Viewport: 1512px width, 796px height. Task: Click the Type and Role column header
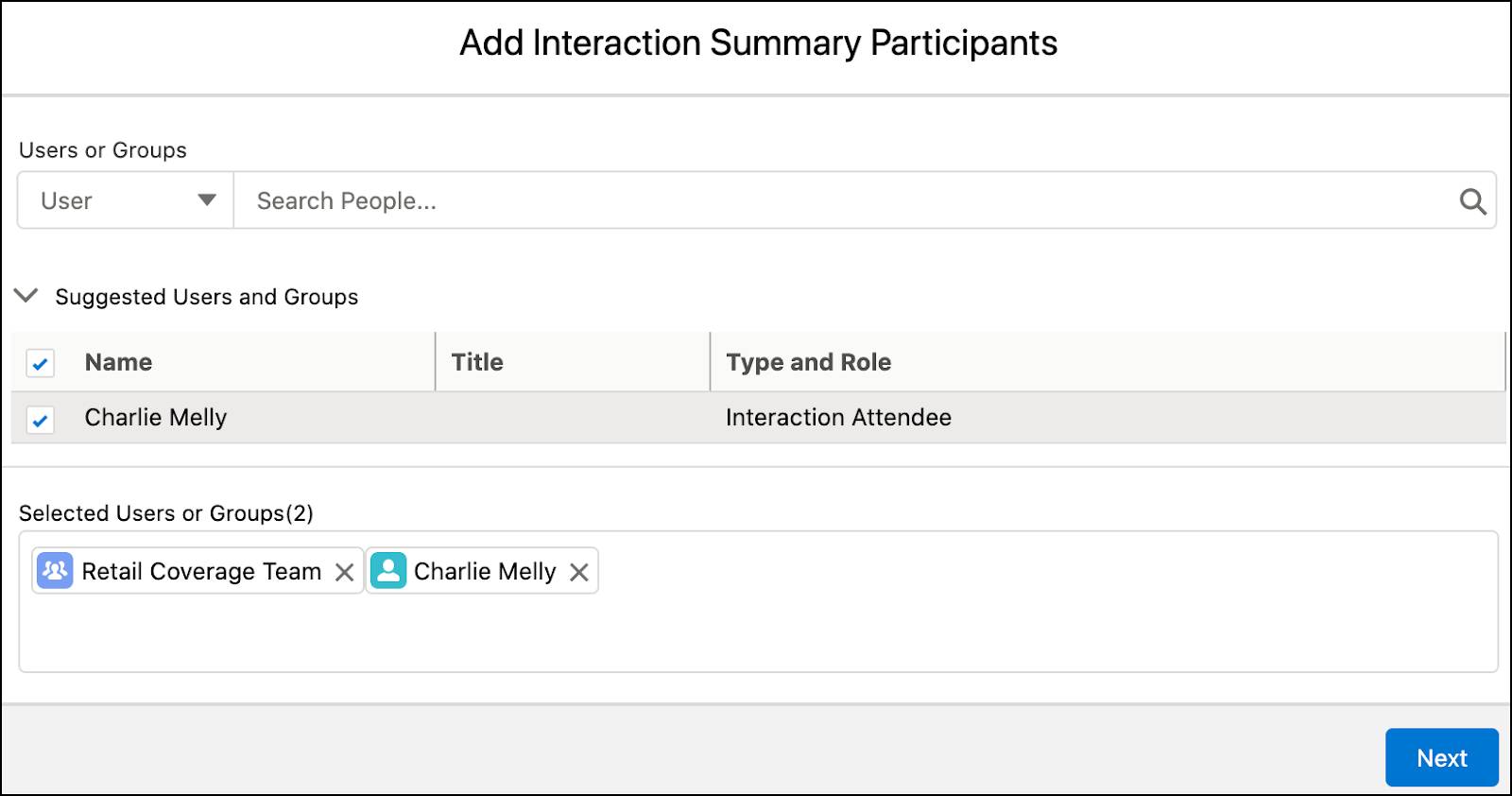(x=808, y=362)
